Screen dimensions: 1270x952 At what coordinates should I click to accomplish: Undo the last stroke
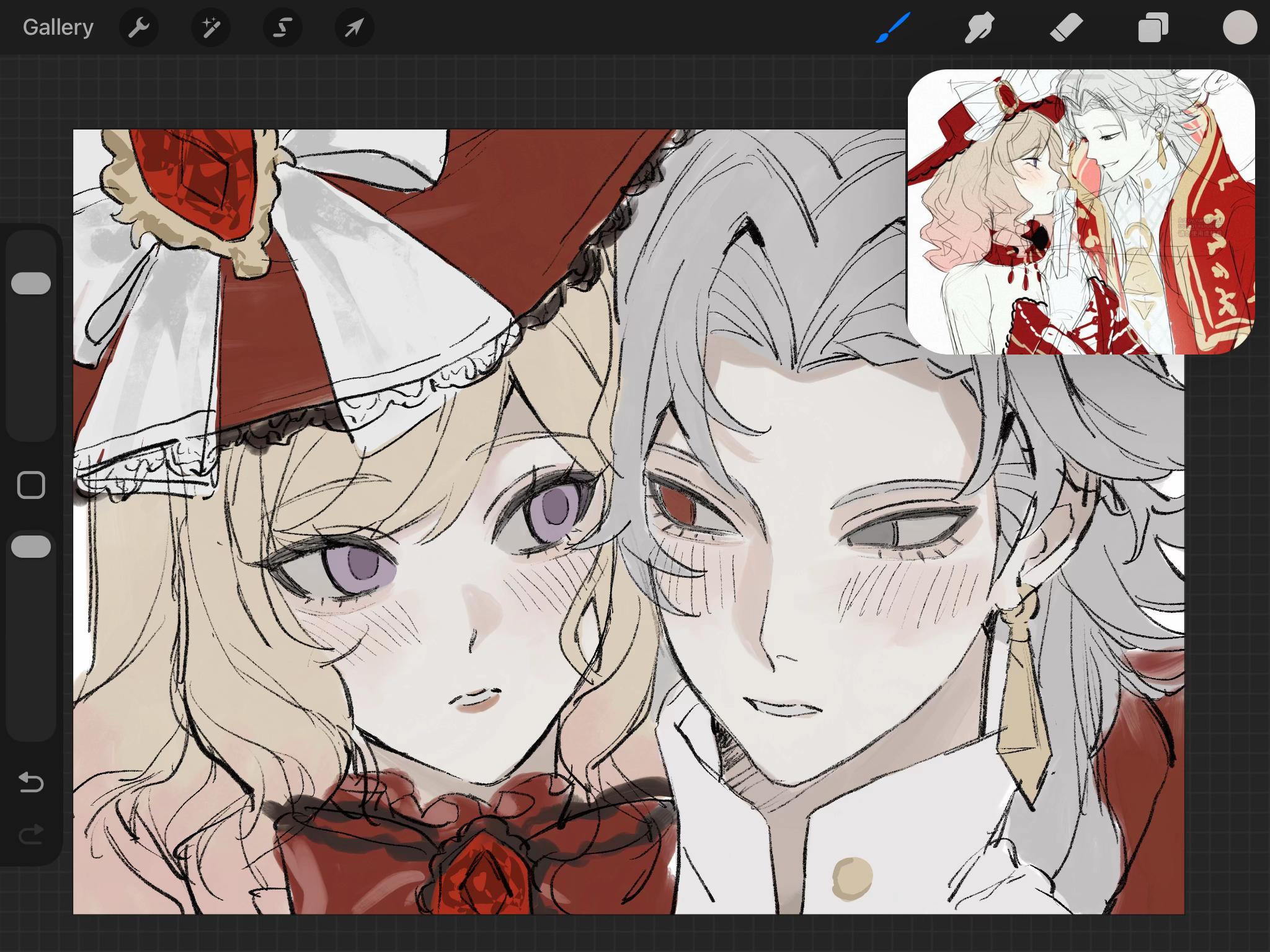click(x=31, y=782)
